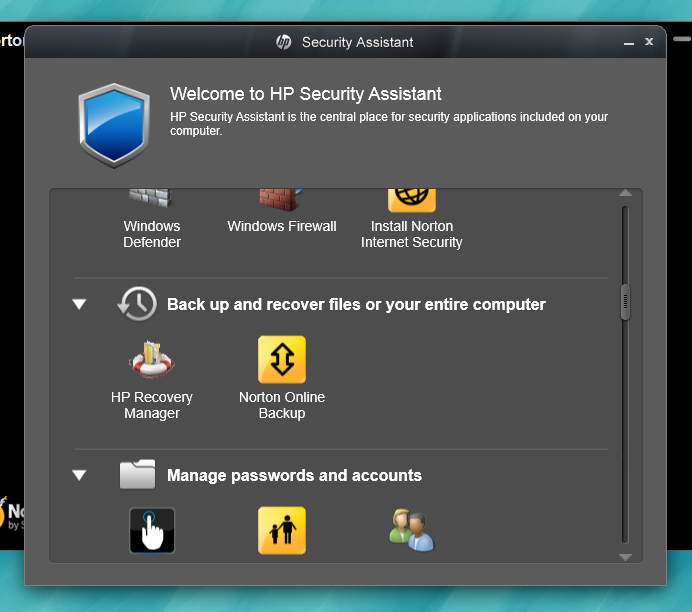Click the vertical scrollbar thumb
This screenshot has width=692, height=612.
coord(625,302)
